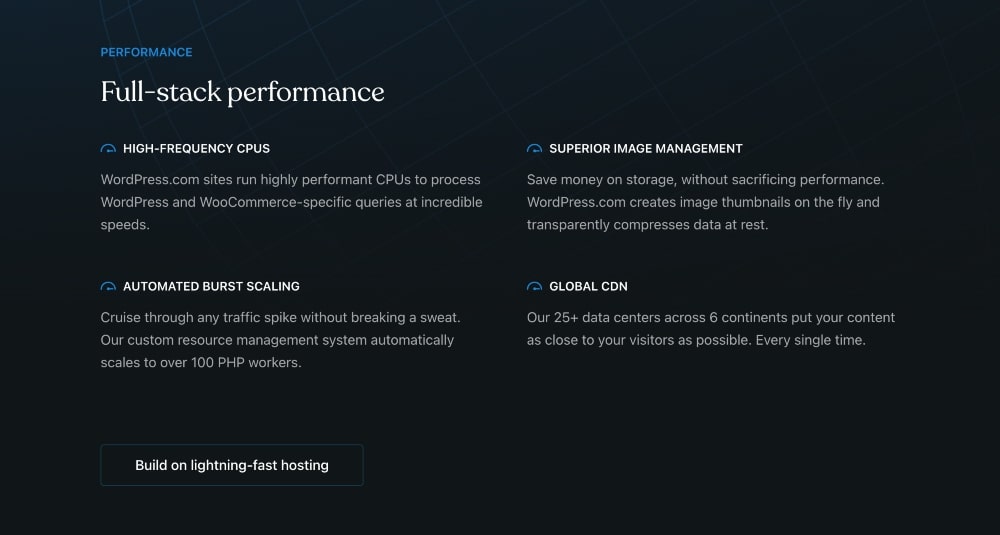Screen dimensions: 1000x535
Task: Click the gauge icon beside Global CDN
Action: pos(534,287)
